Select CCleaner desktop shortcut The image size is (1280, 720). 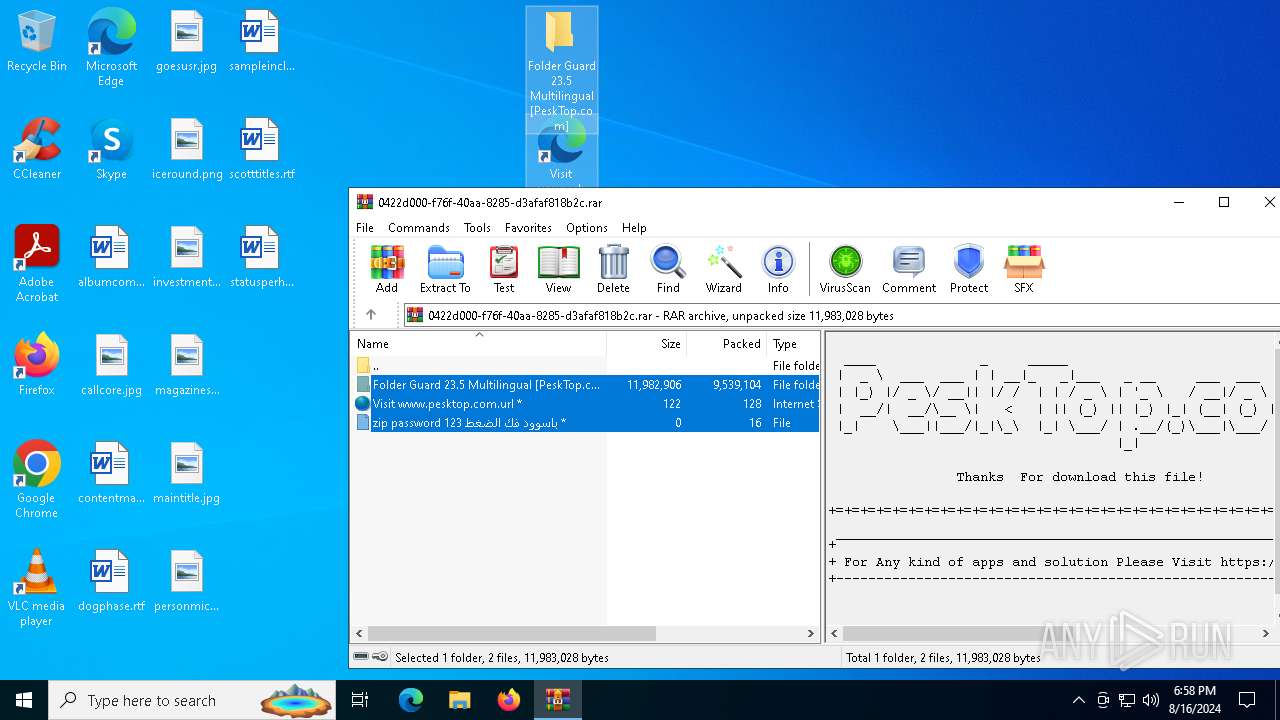(37, 150)
